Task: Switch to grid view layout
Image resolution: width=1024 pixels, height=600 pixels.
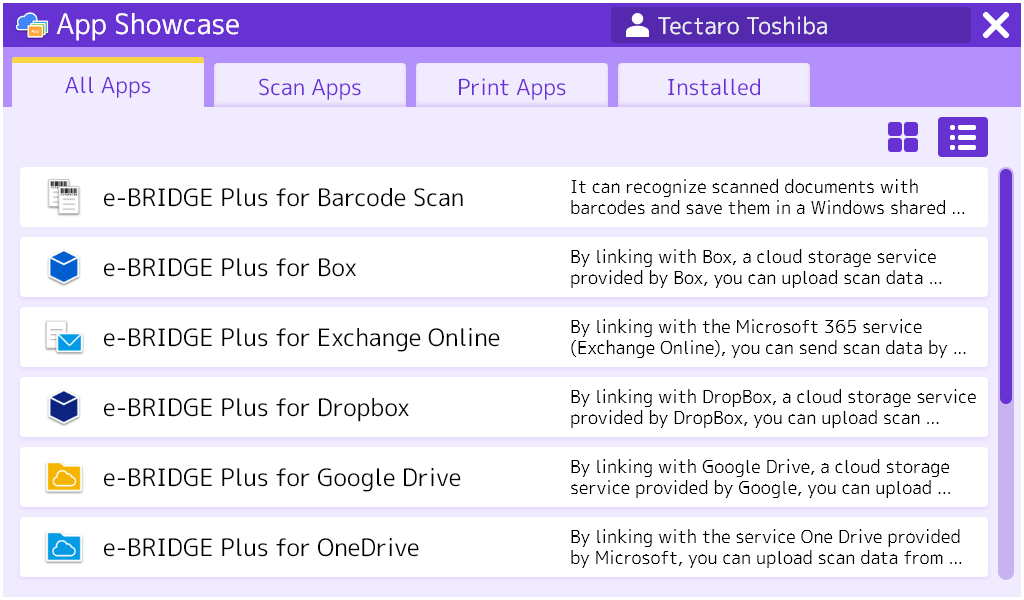Action: point(903,137)
